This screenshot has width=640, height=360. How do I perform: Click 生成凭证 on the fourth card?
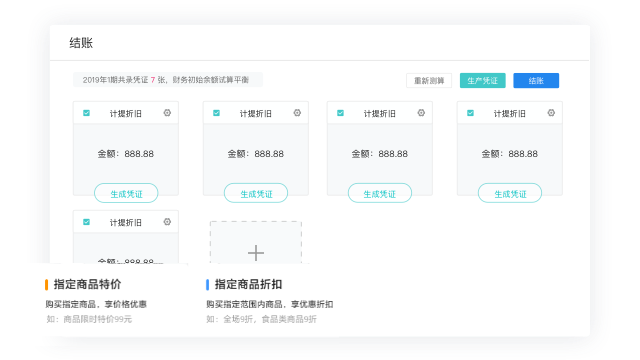(x=510, y=193)
